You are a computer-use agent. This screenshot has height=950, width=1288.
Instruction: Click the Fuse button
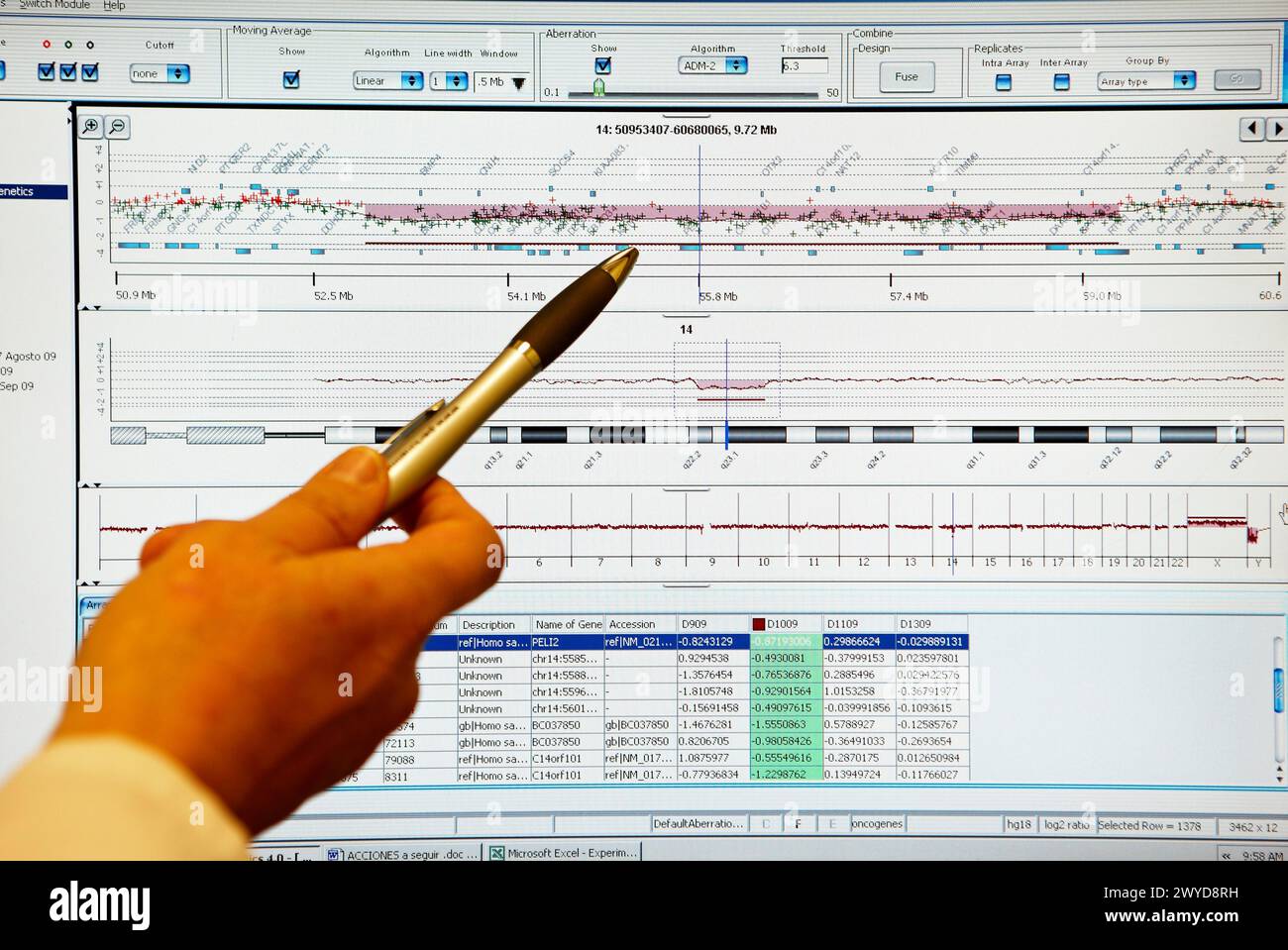point(907,76)
